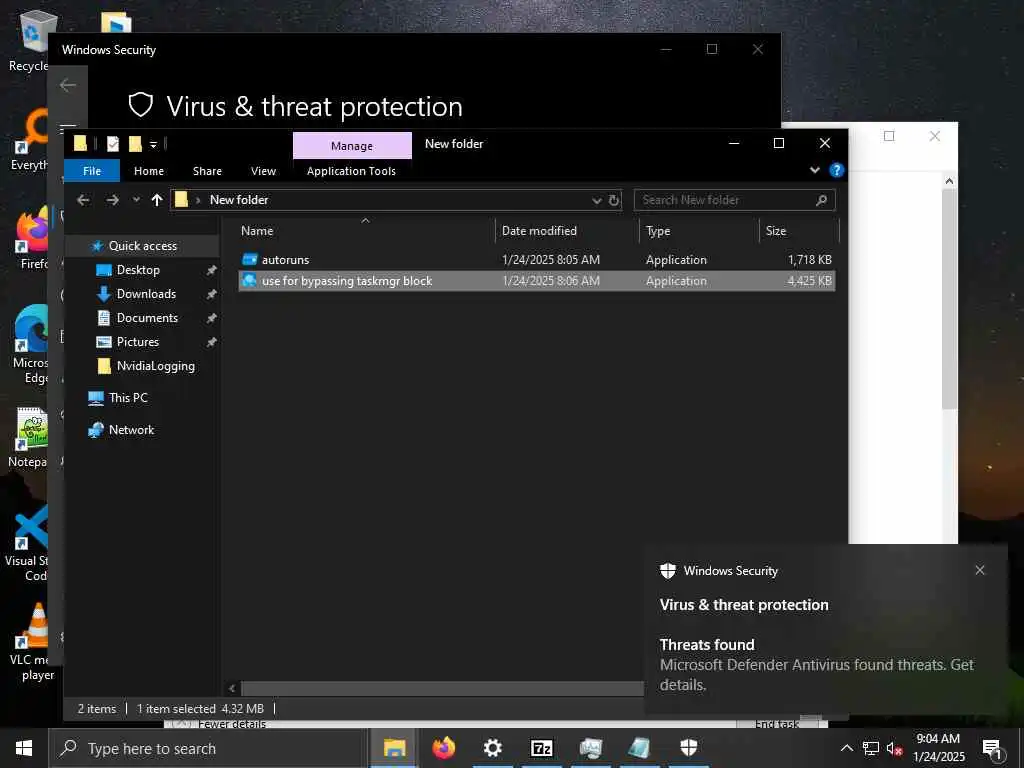Click vertical scrollbar in white background window
Screen dimensions: 1024x768
[x=949, y=300]
